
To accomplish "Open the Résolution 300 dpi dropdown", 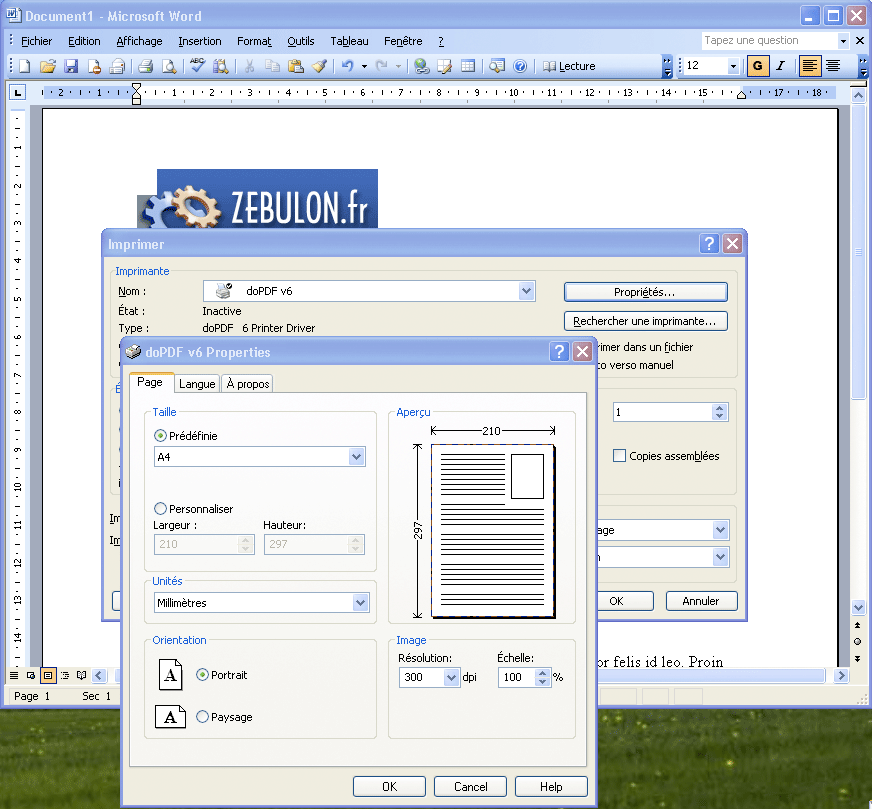I will click(452, 677).
